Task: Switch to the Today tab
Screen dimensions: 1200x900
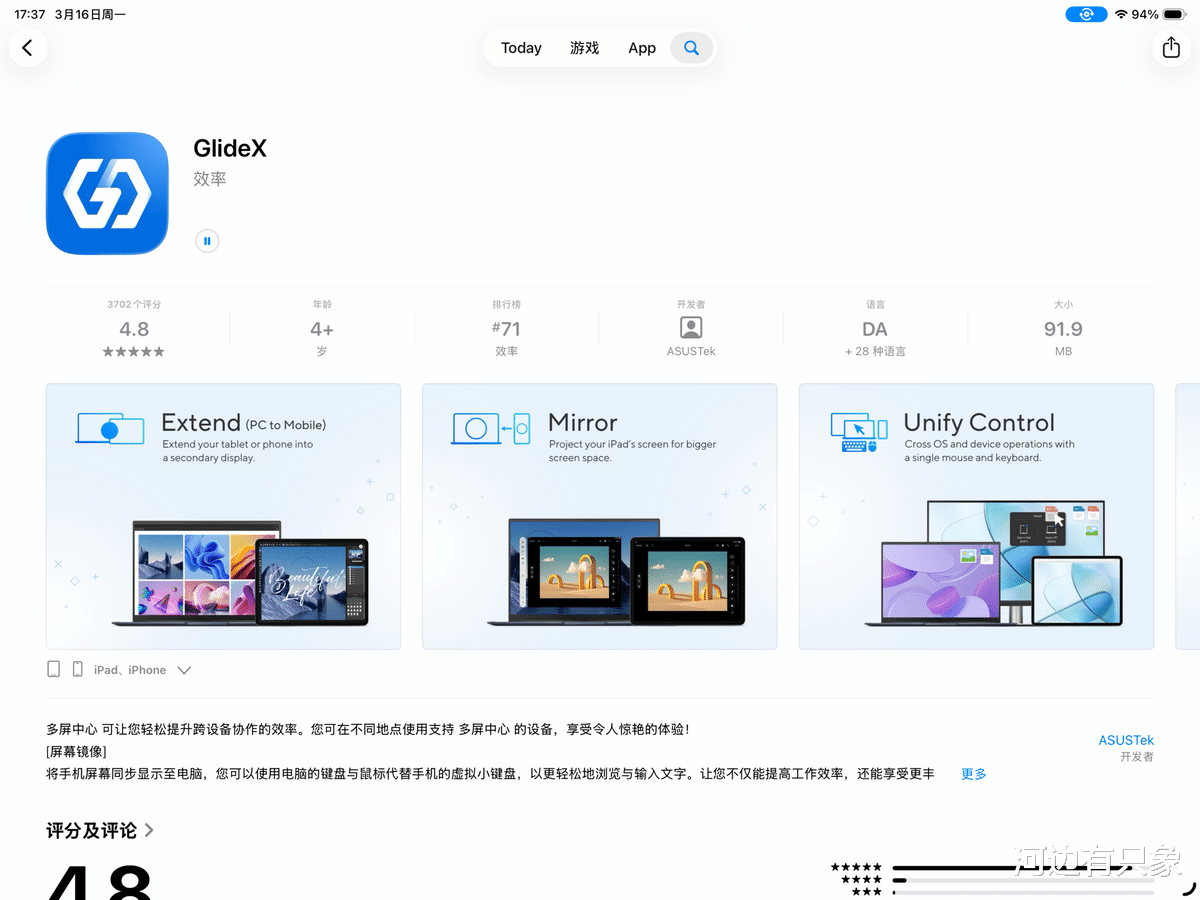Action: click(x=521, y=48)
